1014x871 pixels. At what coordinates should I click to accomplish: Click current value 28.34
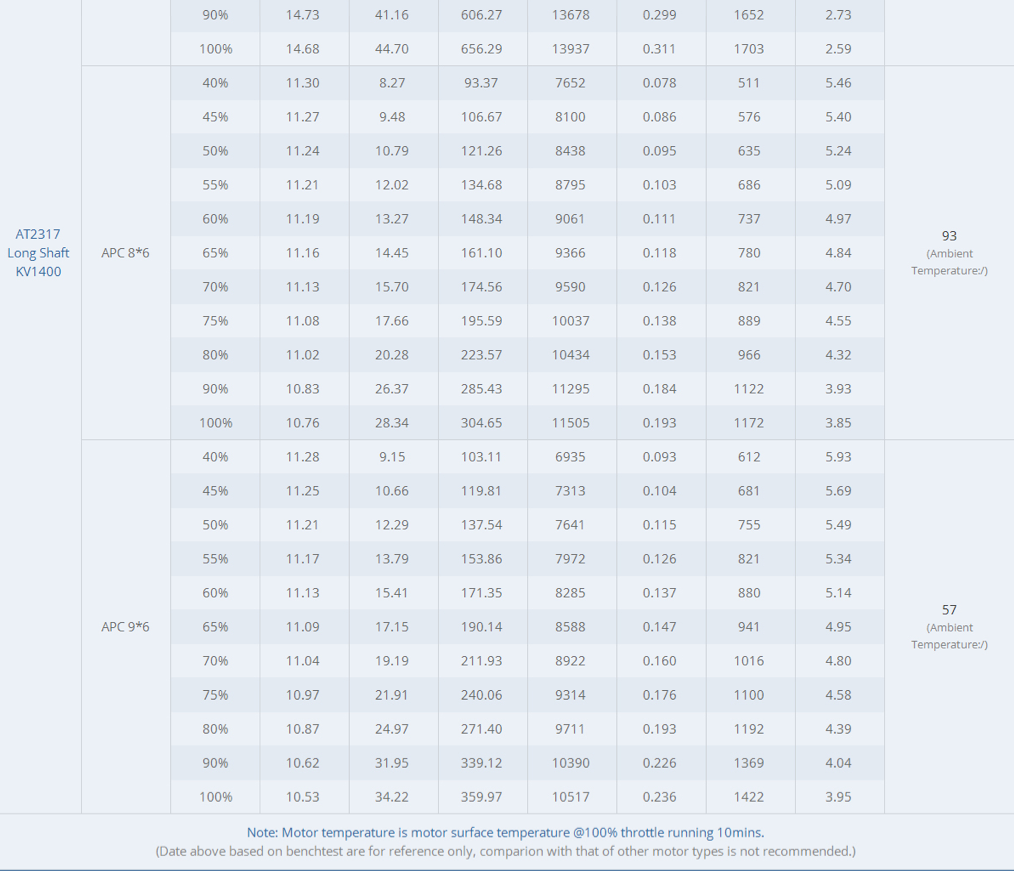pyautogui.click(x=392, y=423)
